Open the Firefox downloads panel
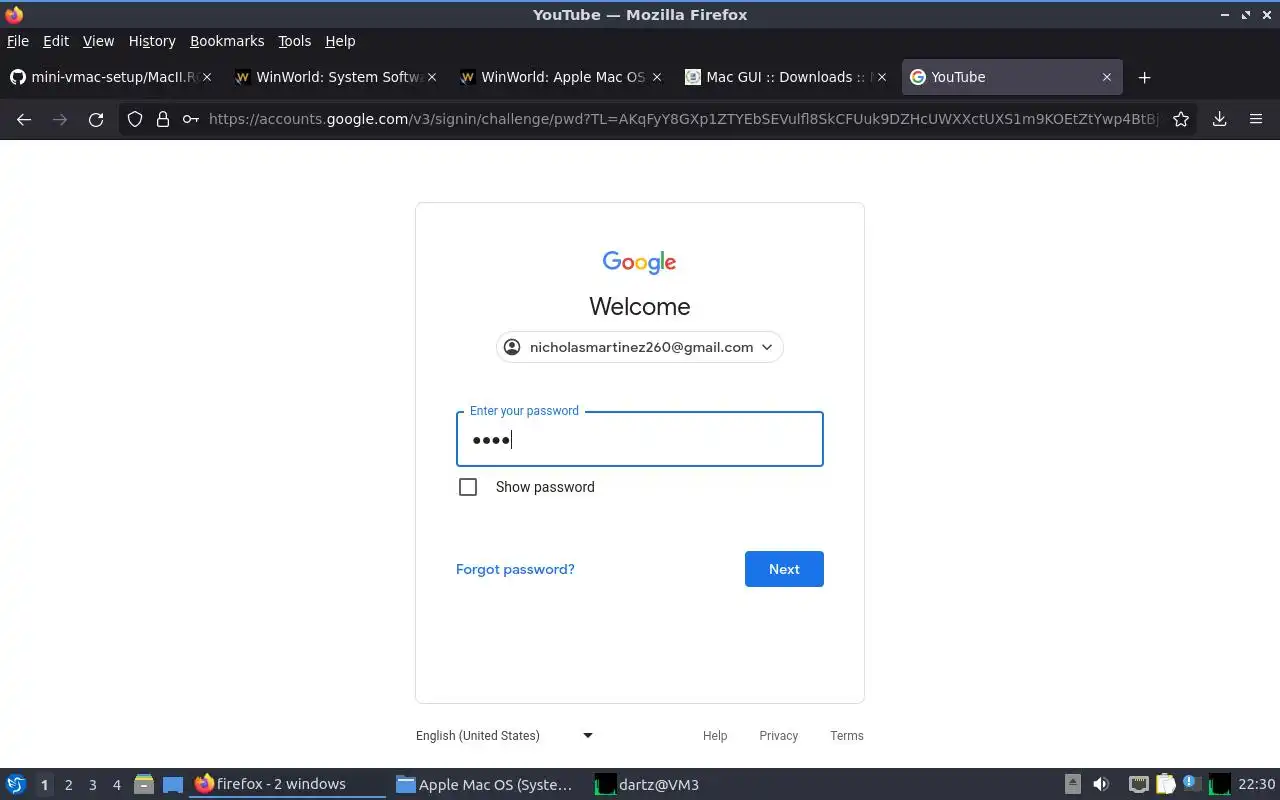Screen dimensions: 1280x800 click(1220, 119)
